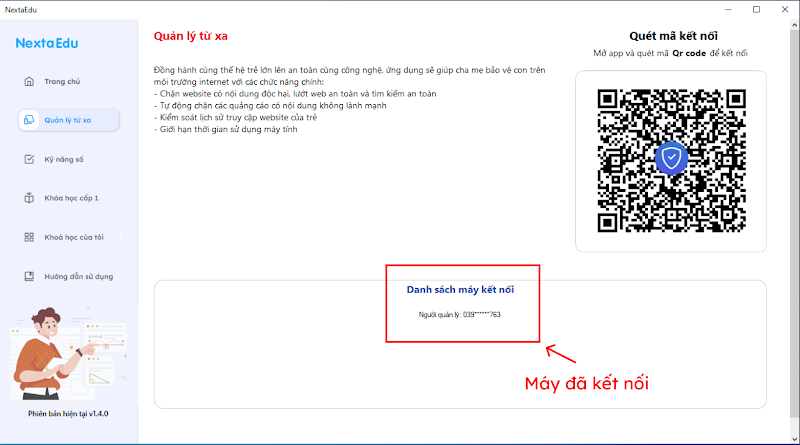
Task: Select Quản lý từ xa in sidebar
Action: click(x=69, y=120)
